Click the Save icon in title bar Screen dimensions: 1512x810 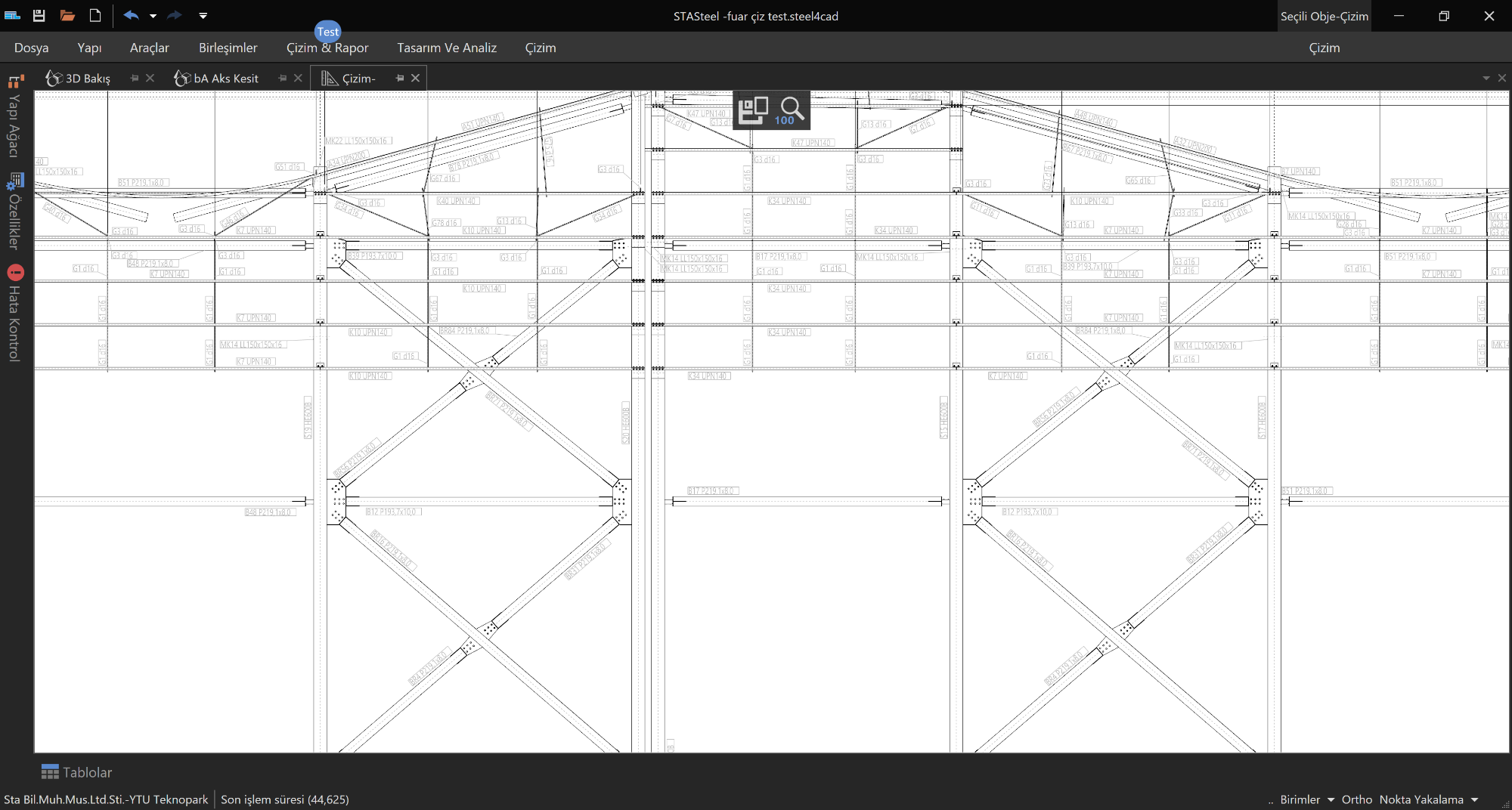coord(39,15)
